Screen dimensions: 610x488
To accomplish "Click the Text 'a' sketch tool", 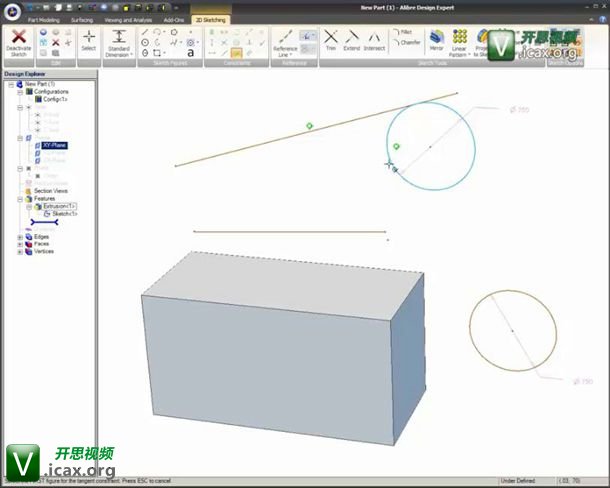I will coord(190,53).
